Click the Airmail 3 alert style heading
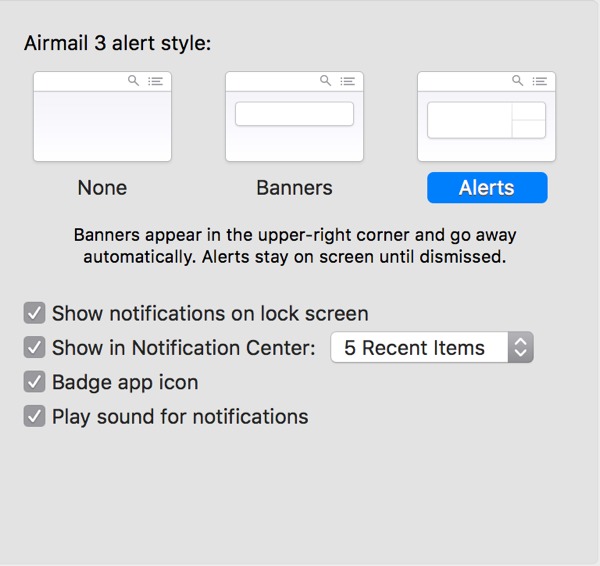 point(118,43)
